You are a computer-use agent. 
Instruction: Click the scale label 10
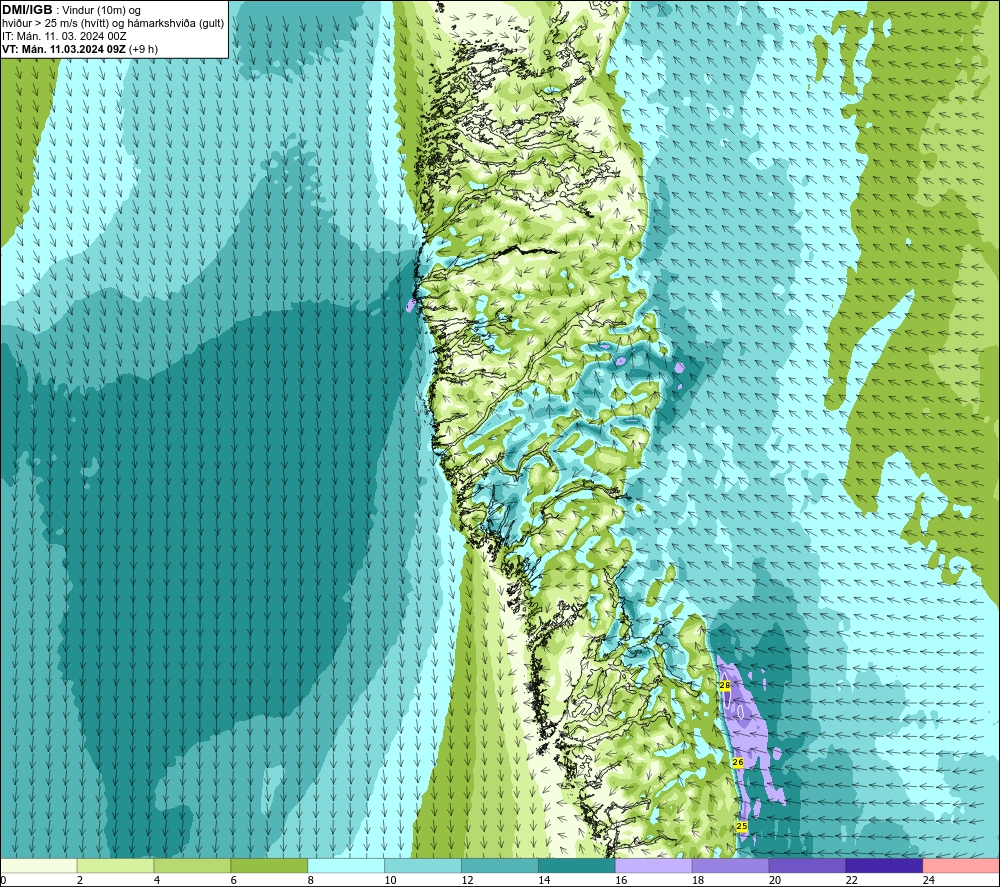pyautogui.click(x=390, y=880)
